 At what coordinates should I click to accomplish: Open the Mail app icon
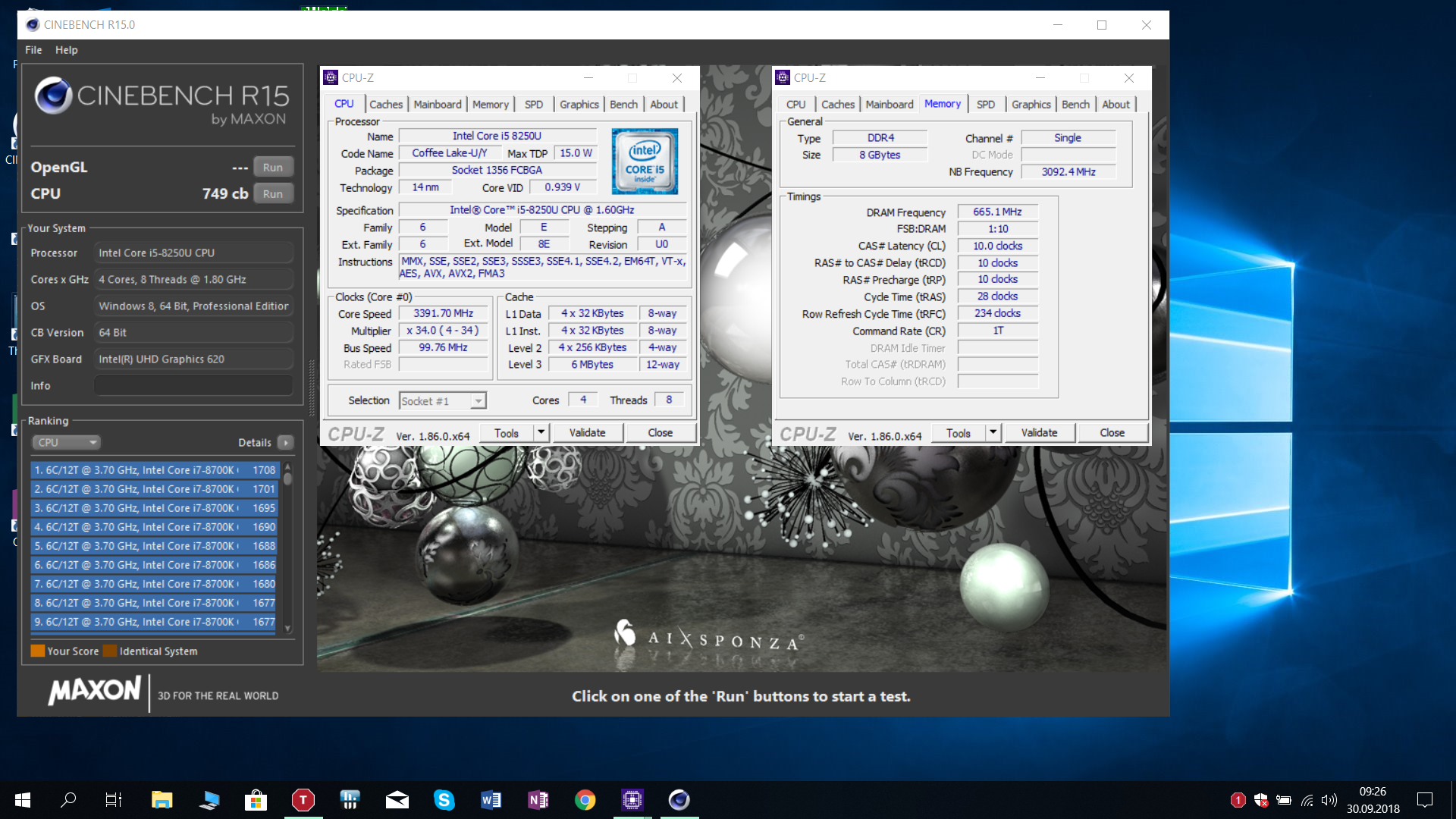coord(397,799)
